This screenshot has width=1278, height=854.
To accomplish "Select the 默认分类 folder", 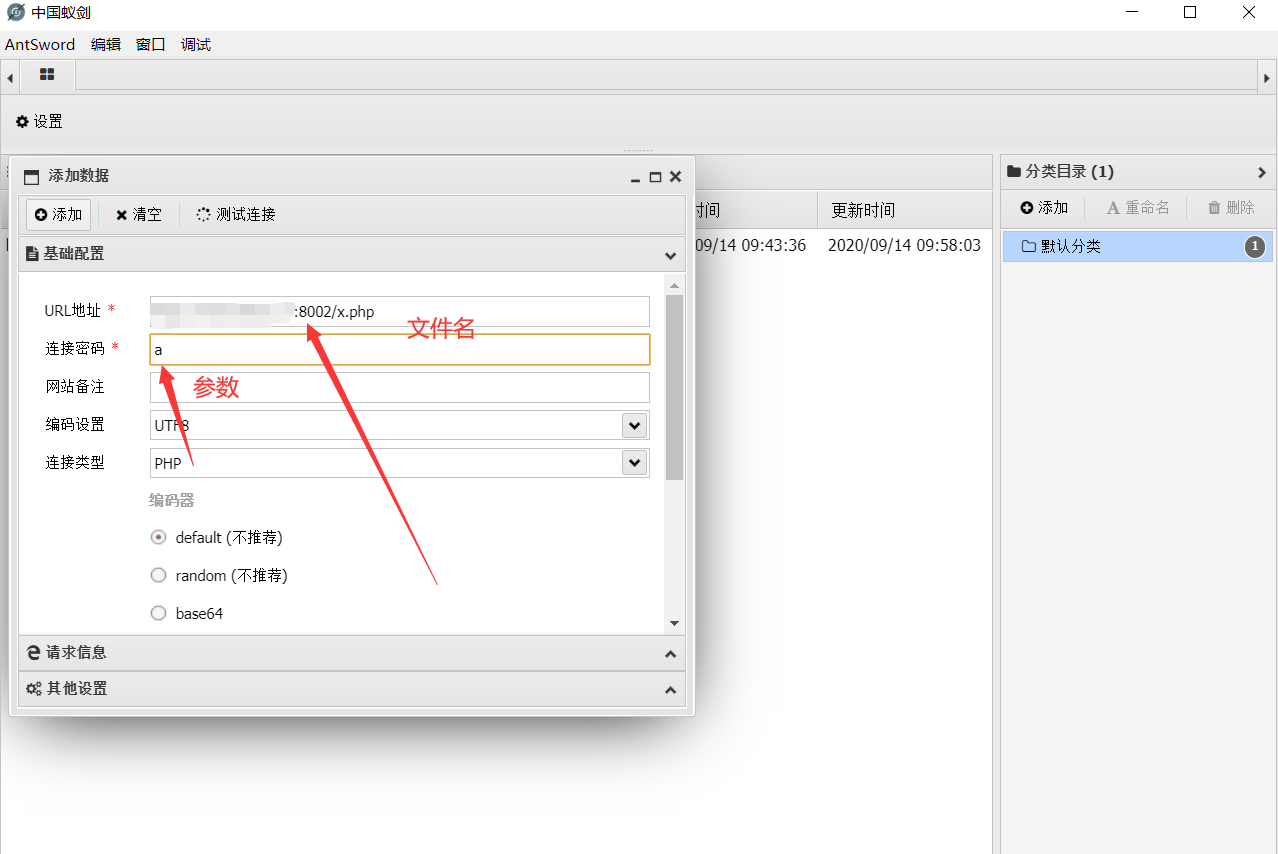I will (x=1138, y=246).
